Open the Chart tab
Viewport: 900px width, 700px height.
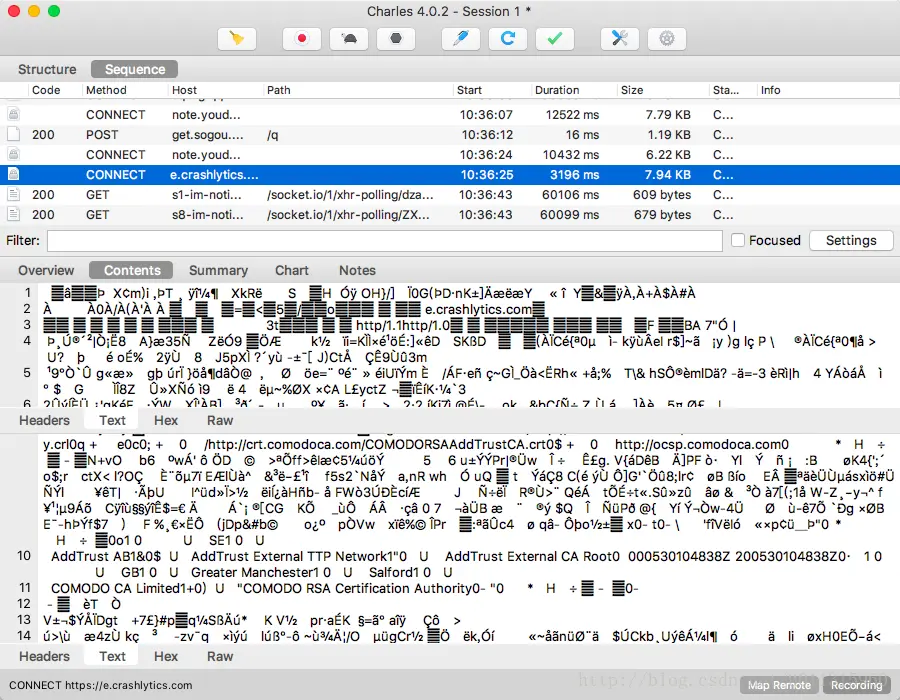tap(292, 270)
